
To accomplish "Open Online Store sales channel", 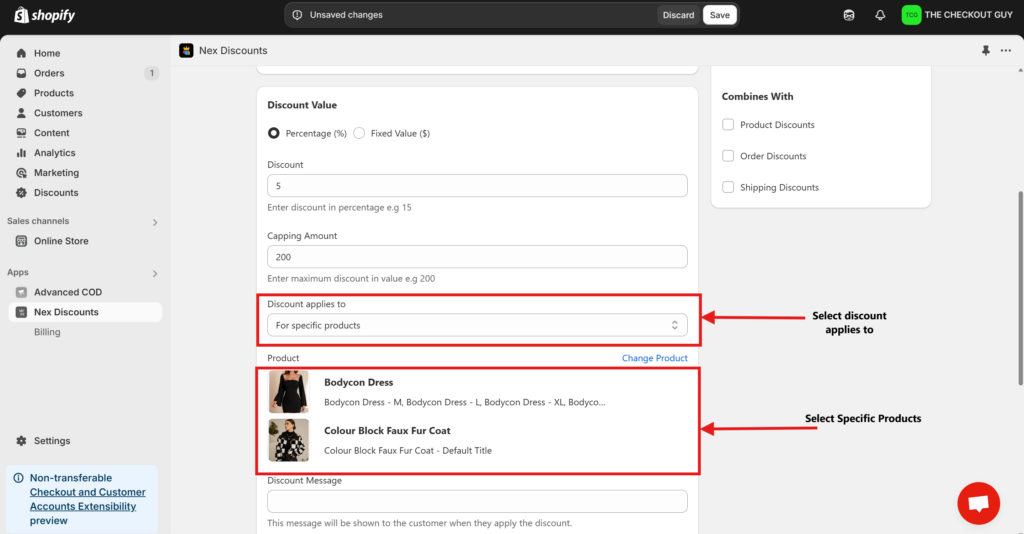I will coord(61,241).
